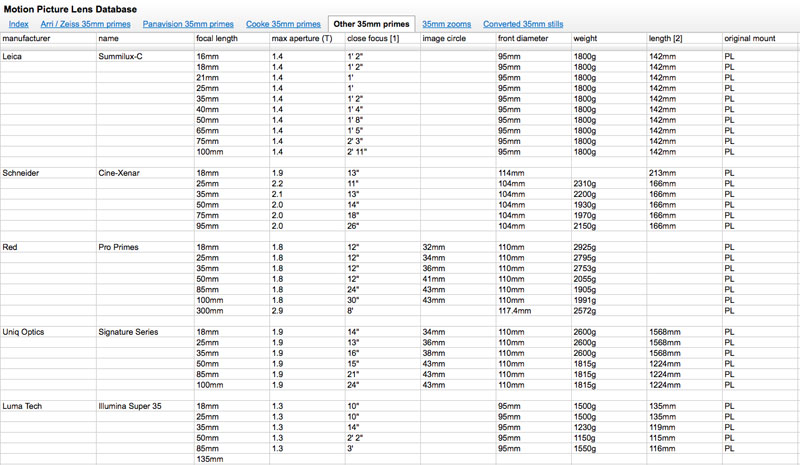Open the Cooke 35mm primes tab
Viewport: 800px width, 465px height.
(x=283, y=24)
